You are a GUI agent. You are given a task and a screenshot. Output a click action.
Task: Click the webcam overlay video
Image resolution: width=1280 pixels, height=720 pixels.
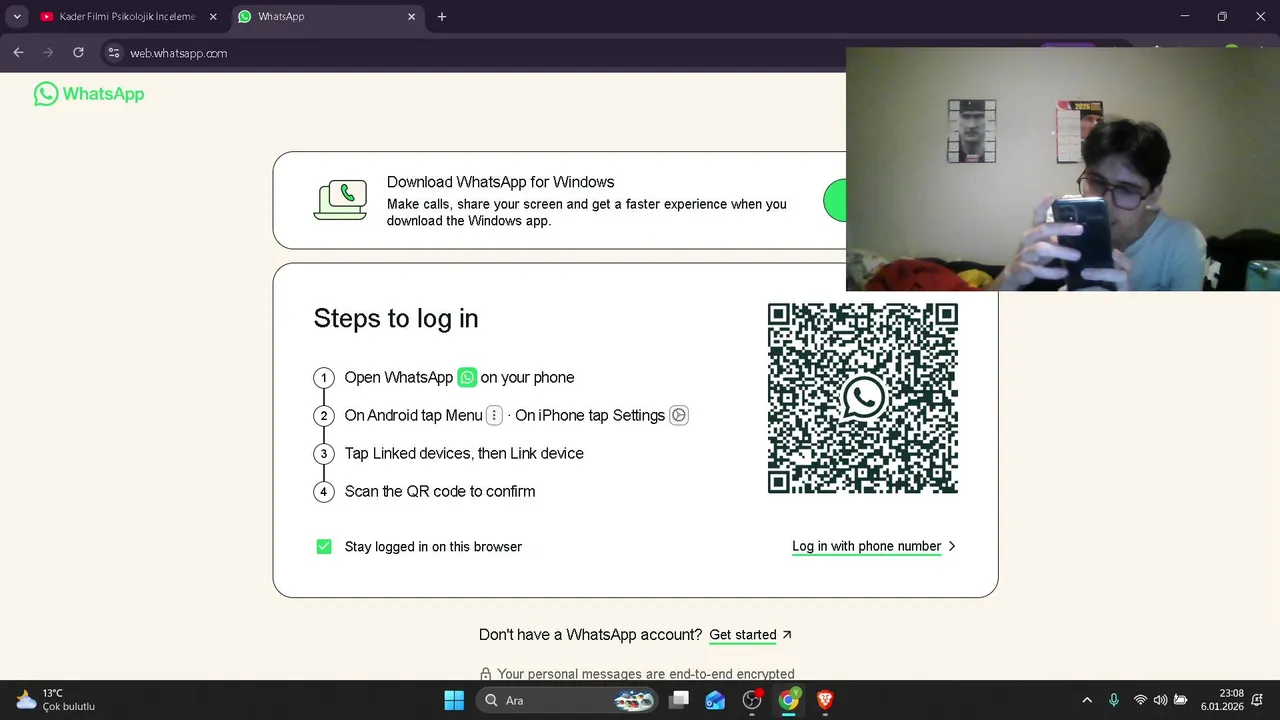[1063, 169]
